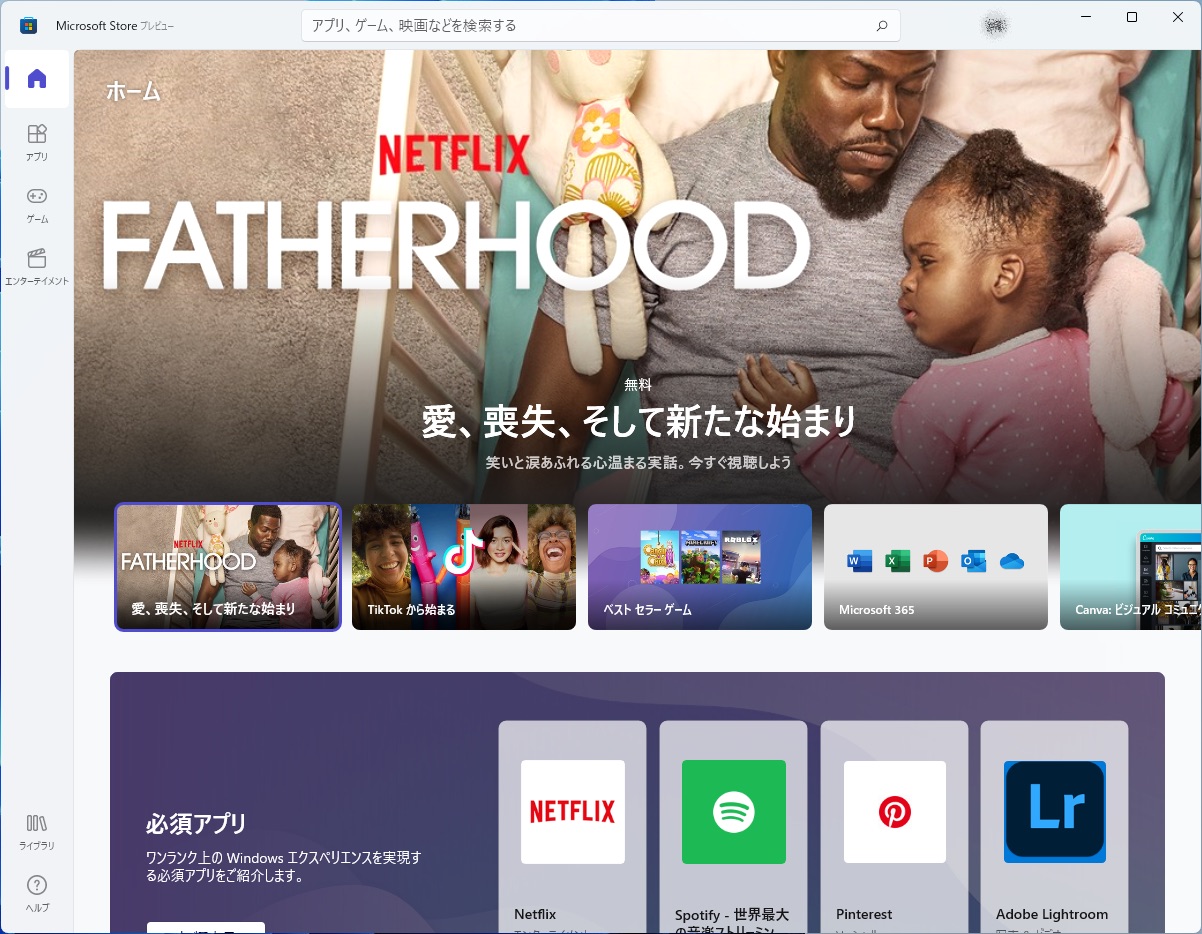Select the Microsoft 365 carousel card
This screenshot has width=1202, height=934.
936,567
